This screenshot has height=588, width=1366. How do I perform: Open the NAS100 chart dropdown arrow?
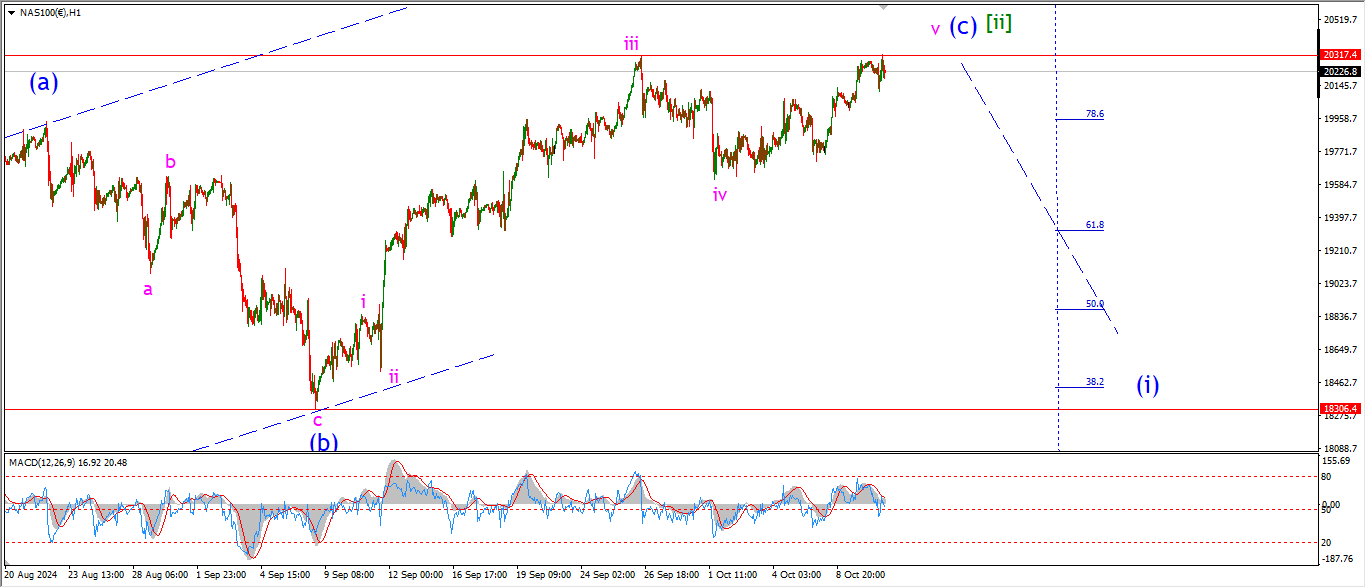[11, 13]
